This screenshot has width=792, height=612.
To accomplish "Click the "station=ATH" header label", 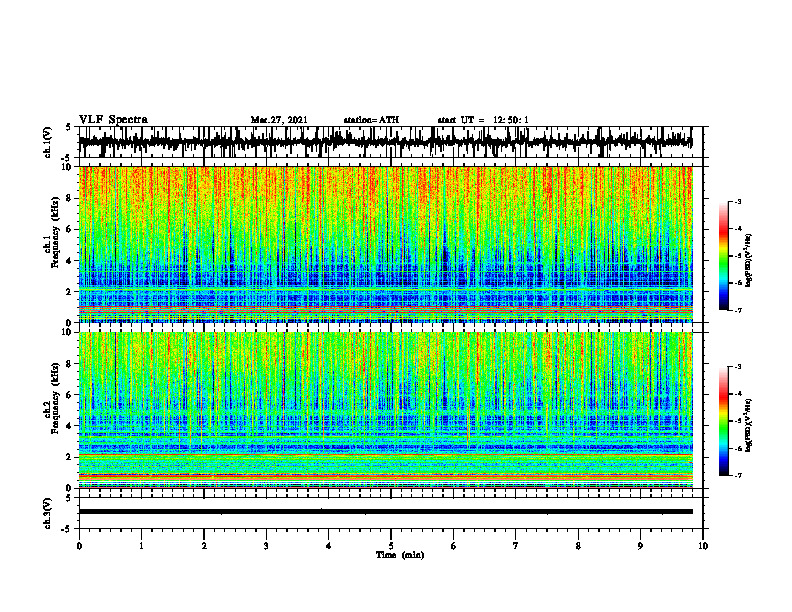I will pyautogui.click(x=371, y=120).
